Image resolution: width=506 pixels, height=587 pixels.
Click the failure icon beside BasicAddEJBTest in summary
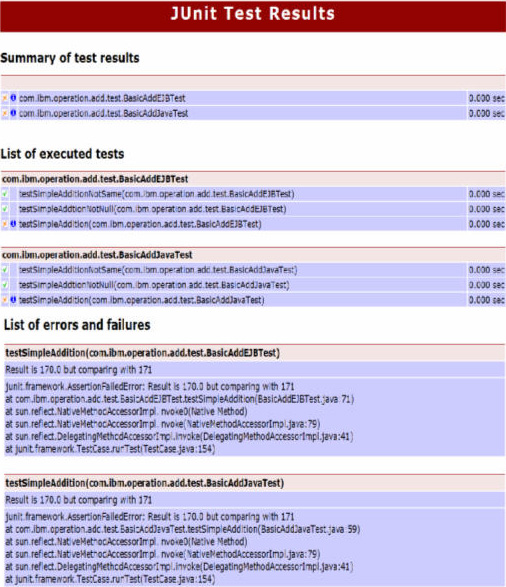(5, 98)
